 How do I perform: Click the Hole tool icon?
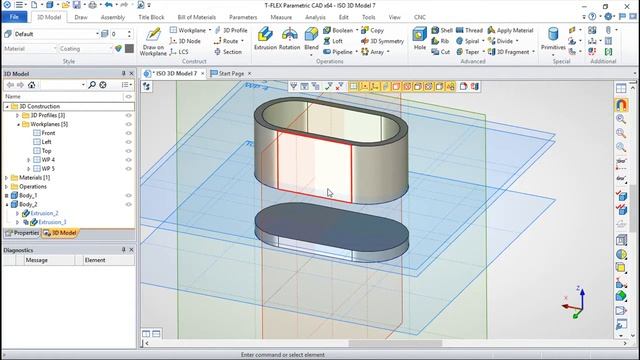(x=420, y=39)
